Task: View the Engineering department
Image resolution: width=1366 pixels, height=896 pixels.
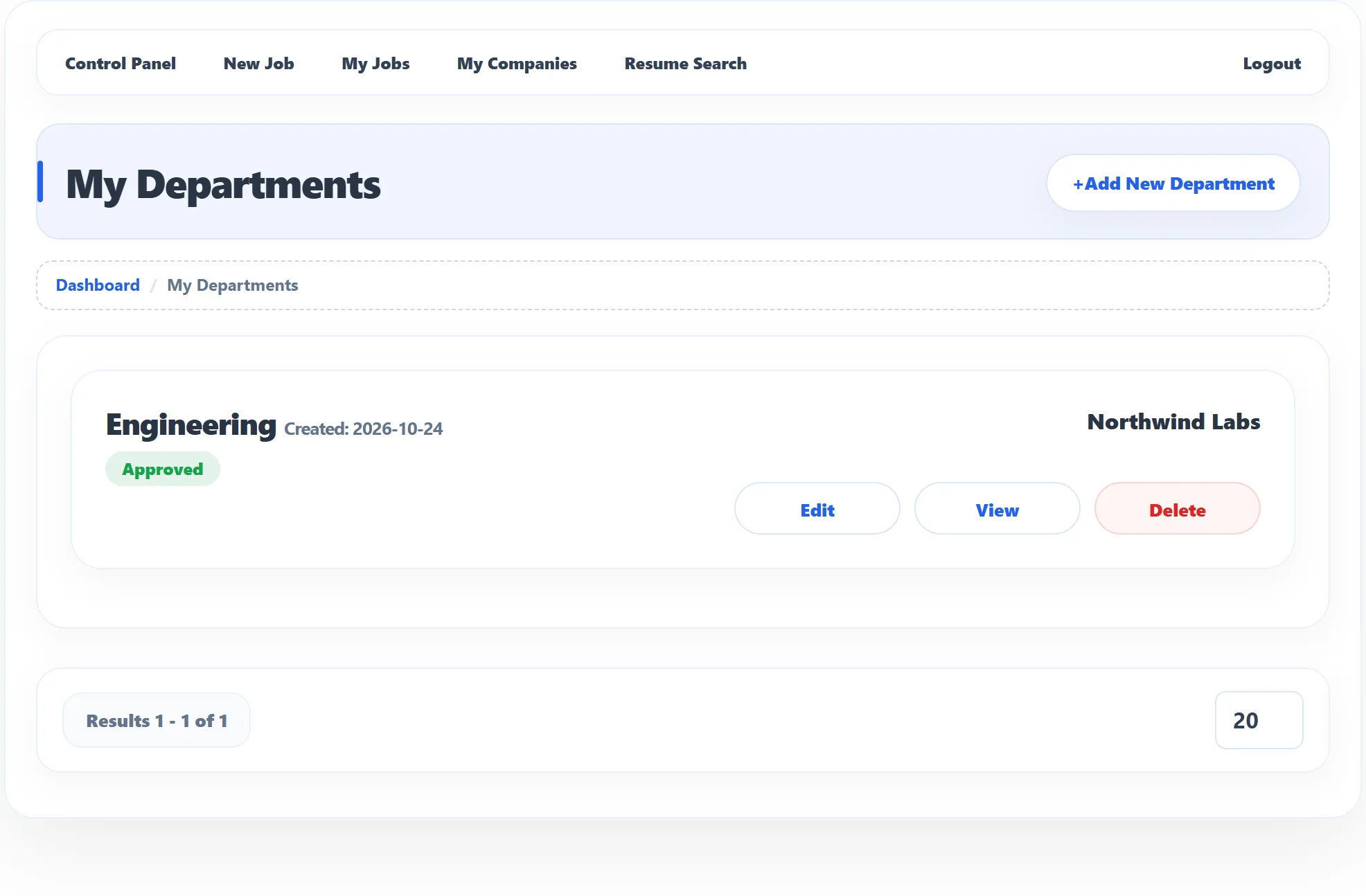Action: (997, 509)
